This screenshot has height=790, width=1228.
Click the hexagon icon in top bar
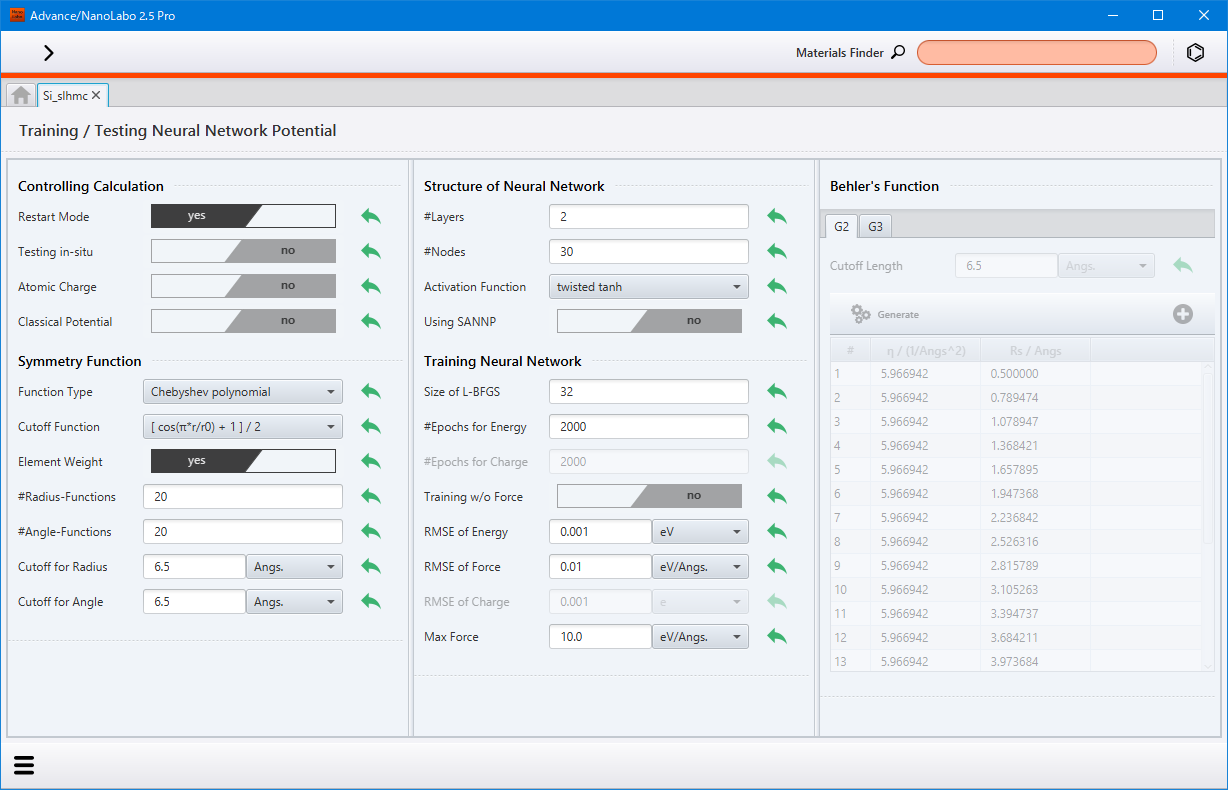coord(1195,53)
